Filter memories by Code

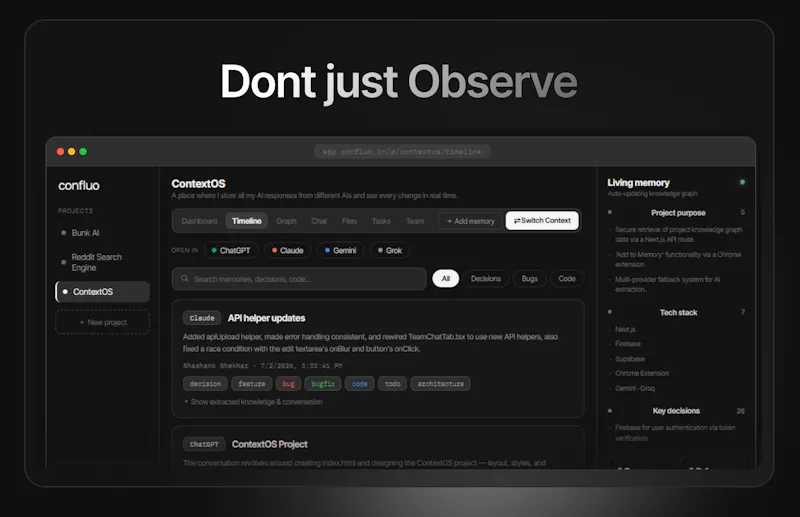[x=567, y=279]
